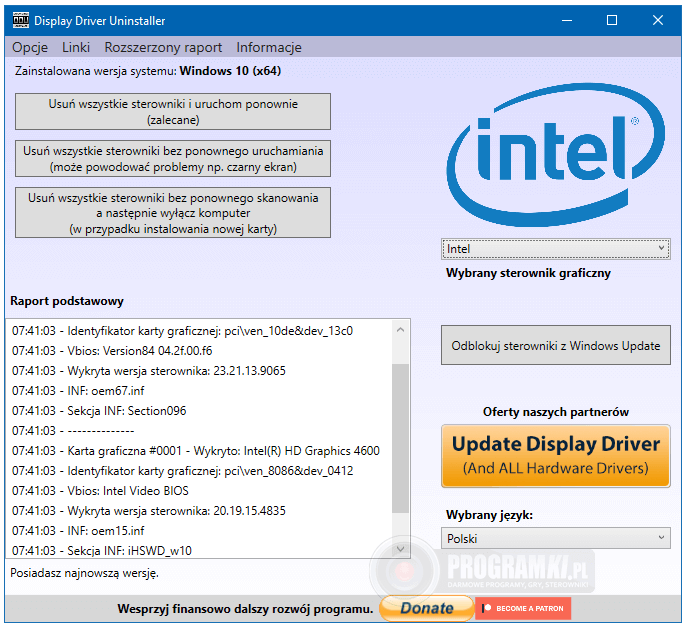Click Usuń wszystkie sterowniki i uruchom ponownie
Viewport: 686px width, 623px height.
click(173, 112)
